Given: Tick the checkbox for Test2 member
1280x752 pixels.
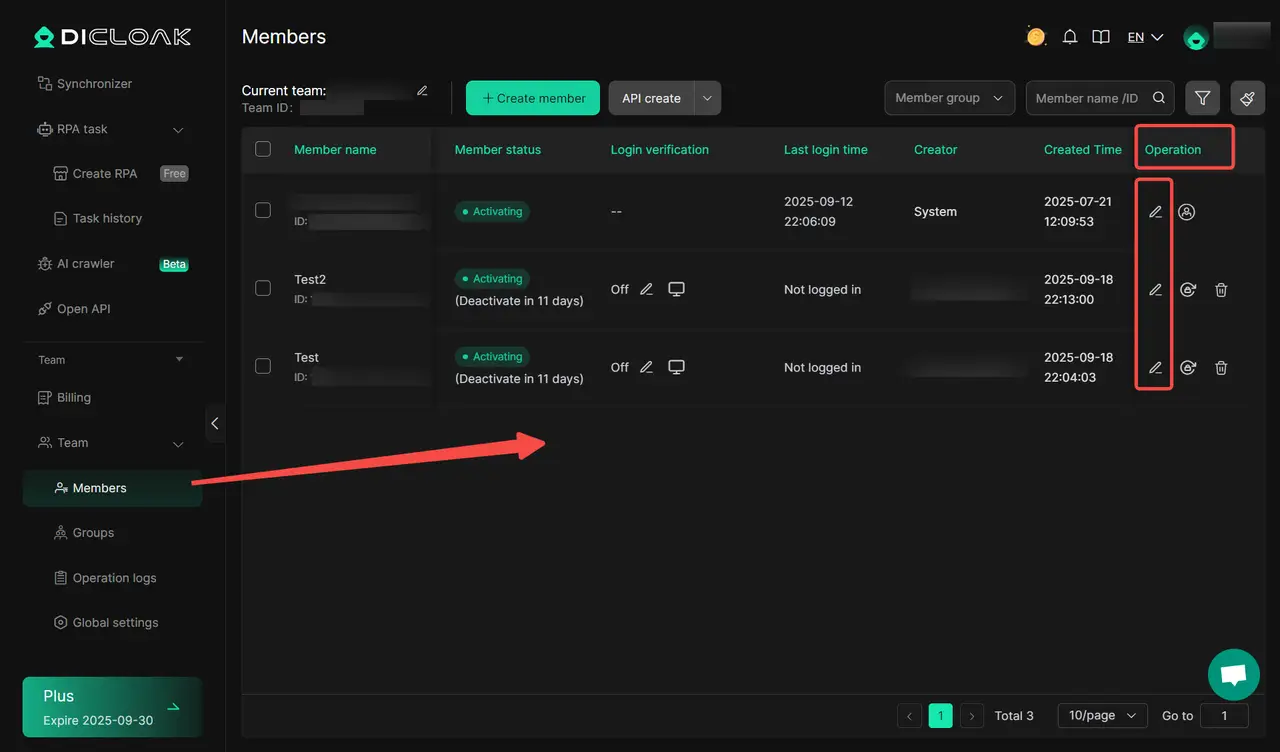Looking at the screenshot, I should click(x=263, y=288).
